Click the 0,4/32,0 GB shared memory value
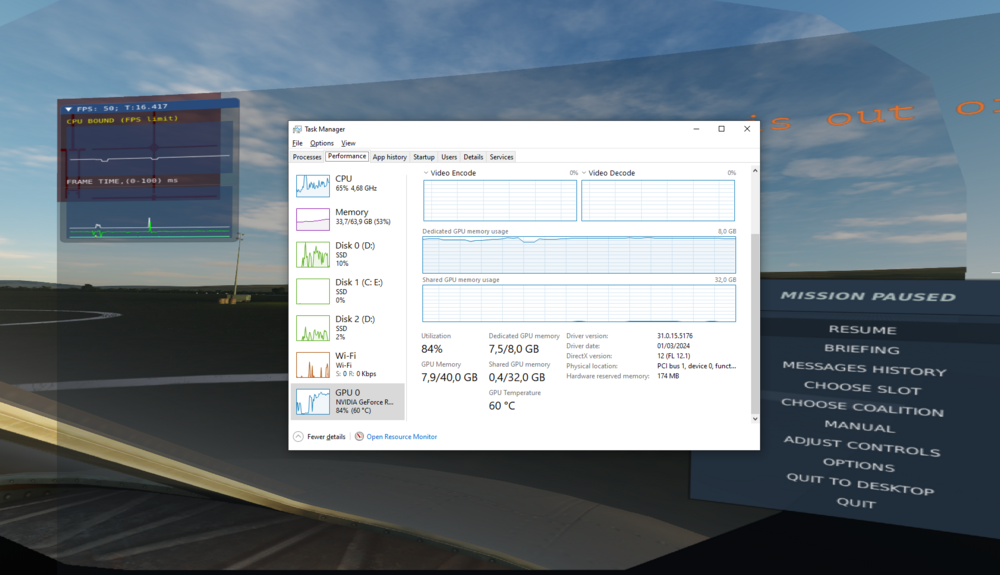Image resolution: width=1000 pixels, height=575 pixels. 517,377
